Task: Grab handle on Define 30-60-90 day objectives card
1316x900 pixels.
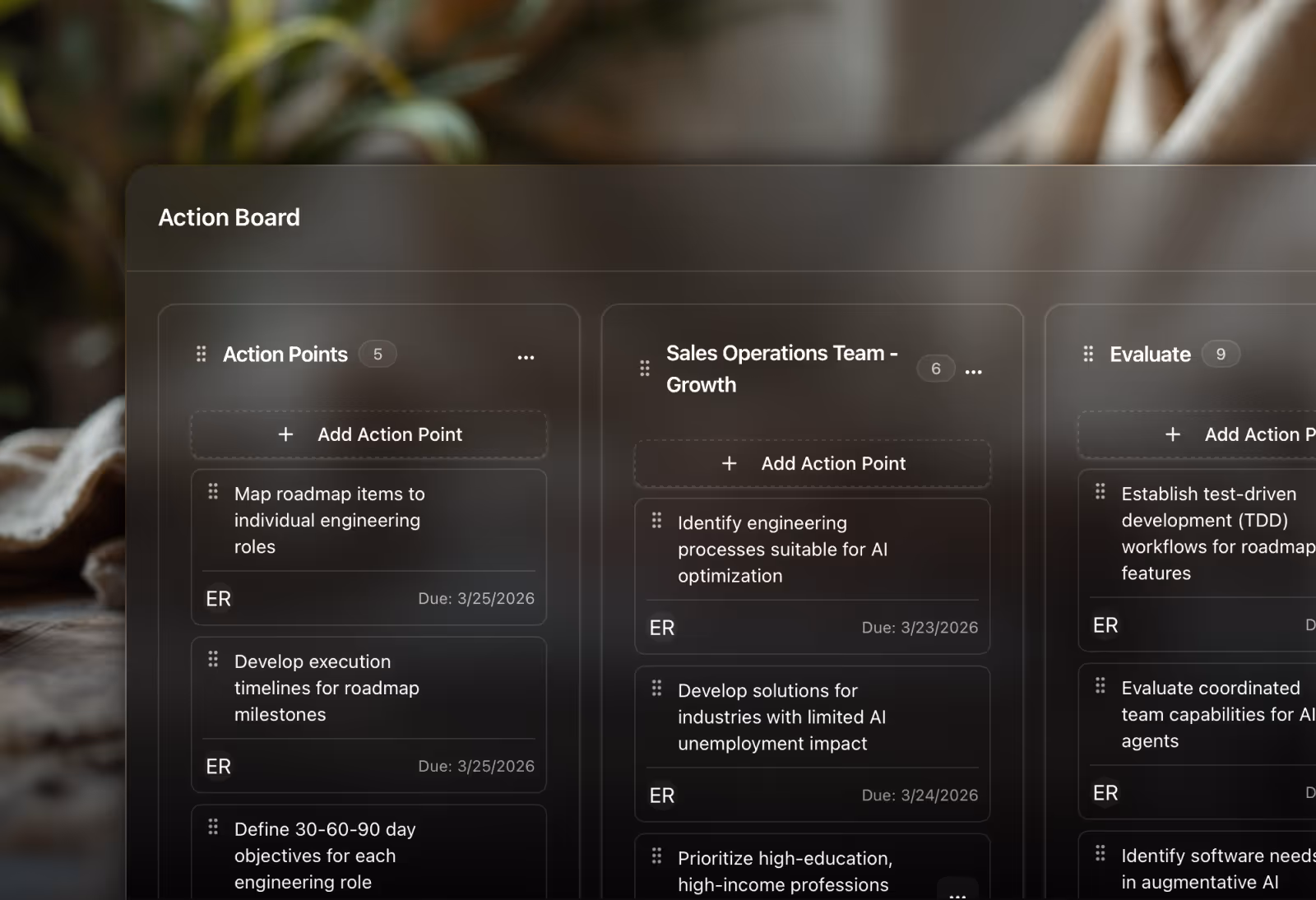Action: (x=213, y=827)
